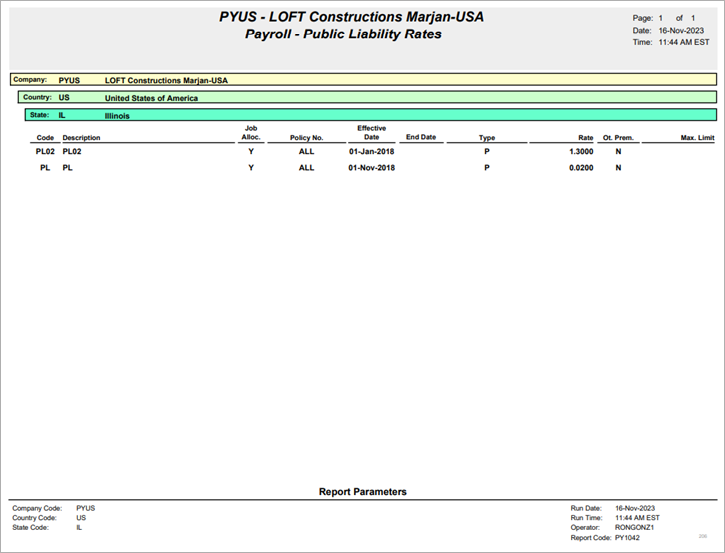Click the Type 'P' in the 1.3000 row

tap(486, 152)
